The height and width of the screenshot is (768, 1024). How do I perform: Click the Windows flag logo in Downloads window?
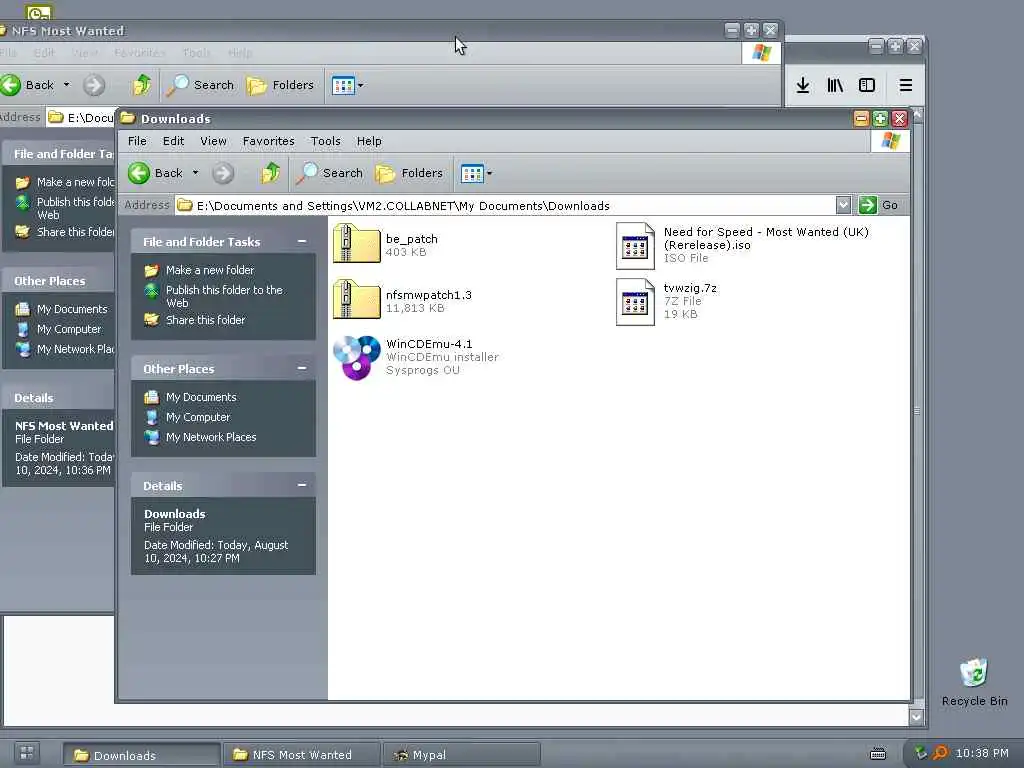tap(890, 140)
